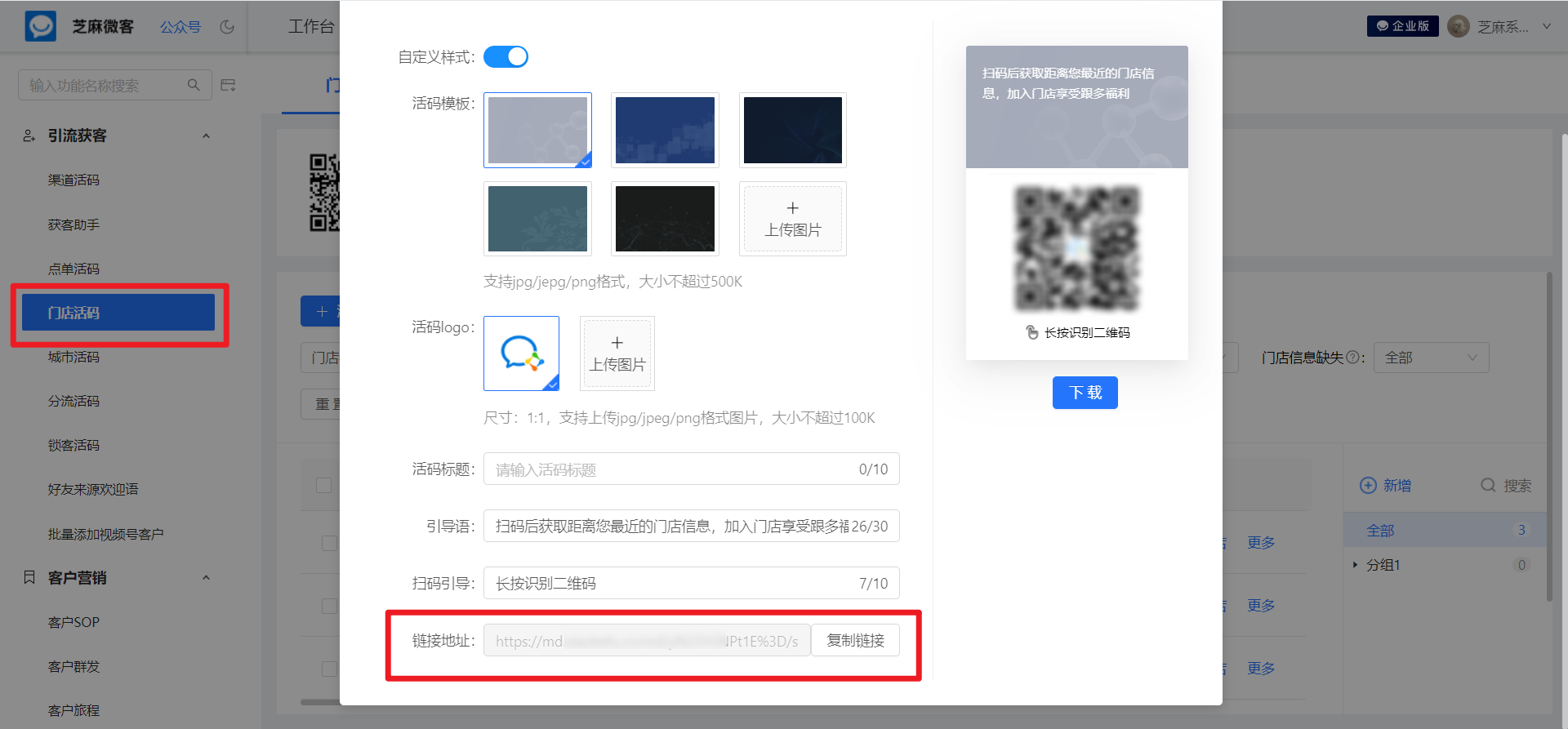Image resolution: width=1568 pixels, height=729 pixels.
Task: Click the help icon next to 门店信息缺失
Action: 1352,358
